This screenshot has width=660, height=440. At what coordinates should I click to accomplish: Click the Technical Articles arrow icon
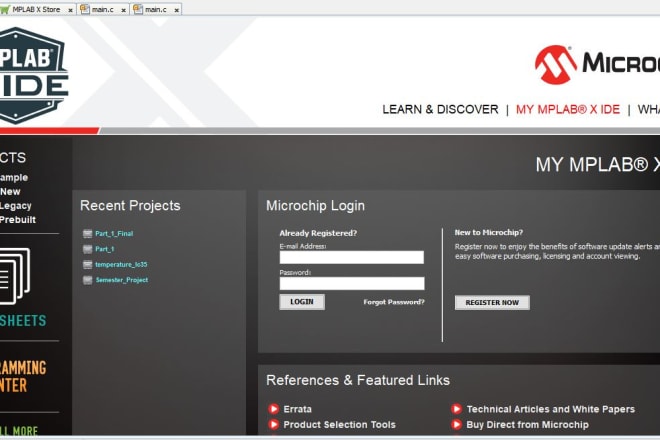click(456, 409)
